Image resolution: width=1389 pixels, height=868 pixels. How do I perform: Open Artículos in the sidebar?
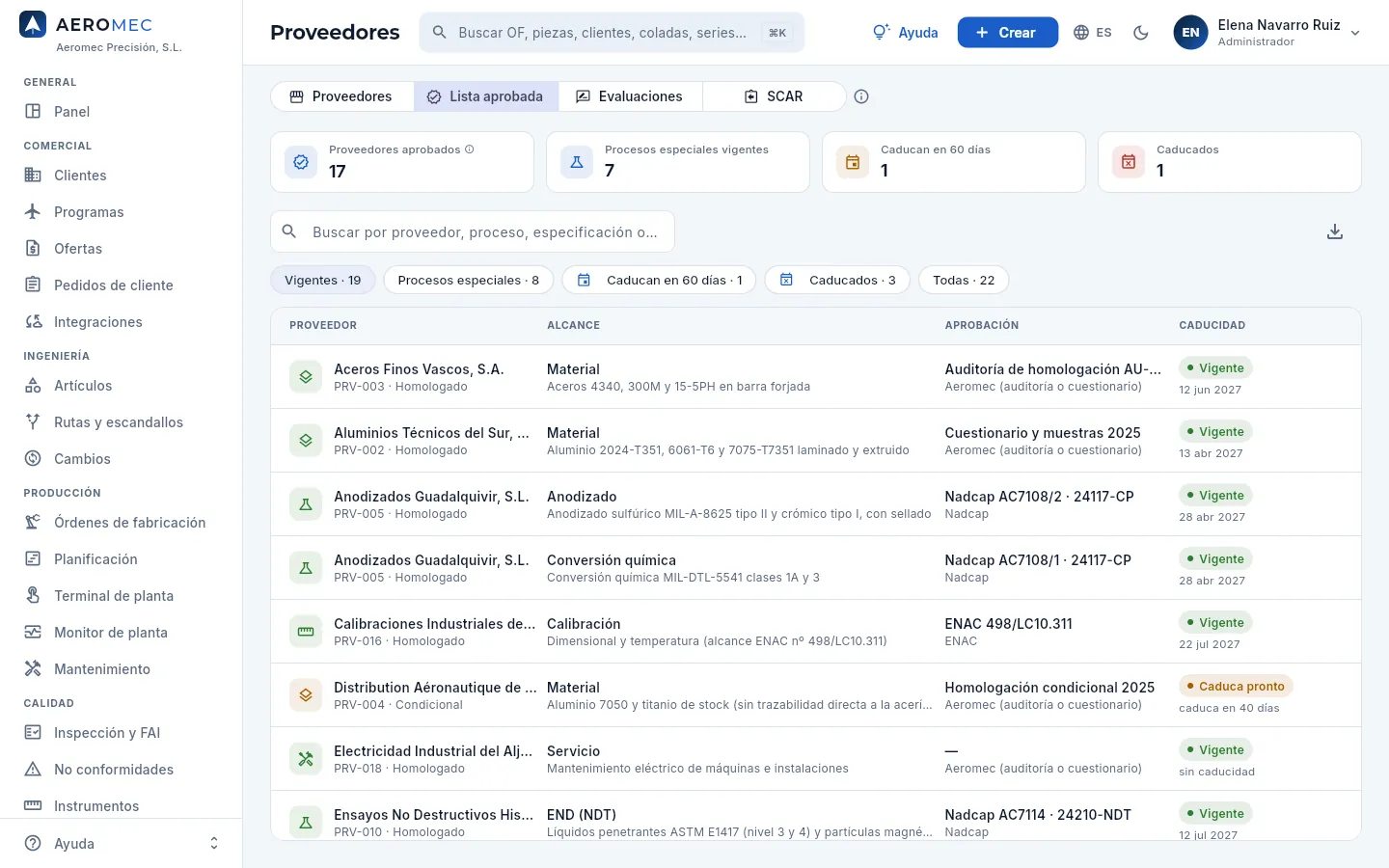tap(121, 386)
